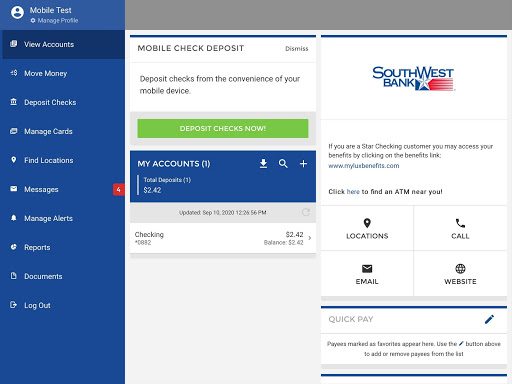Click the My Accounts (1) header
Screen dimensions: 512x384
[x=174, y=164]
